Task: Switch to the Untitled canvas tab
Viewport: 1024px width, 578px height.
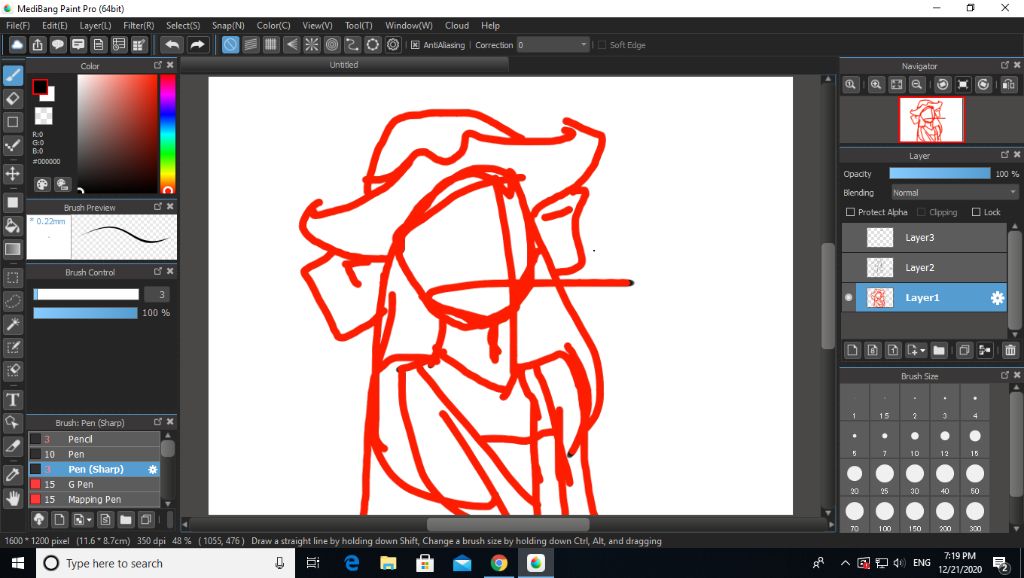Action: coord(344,65)
